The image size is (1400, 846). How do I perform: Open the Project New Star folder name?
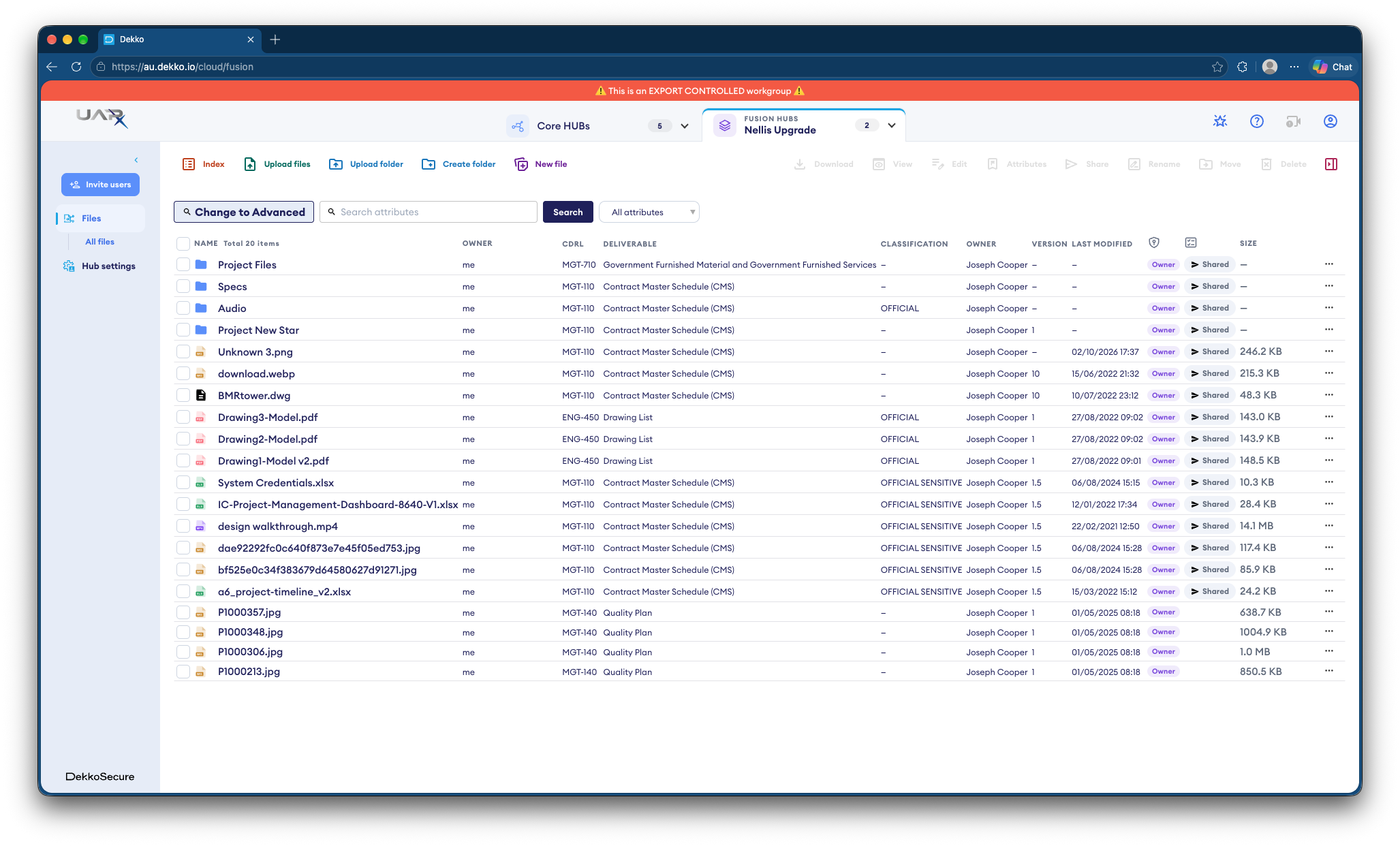[258, 330]
